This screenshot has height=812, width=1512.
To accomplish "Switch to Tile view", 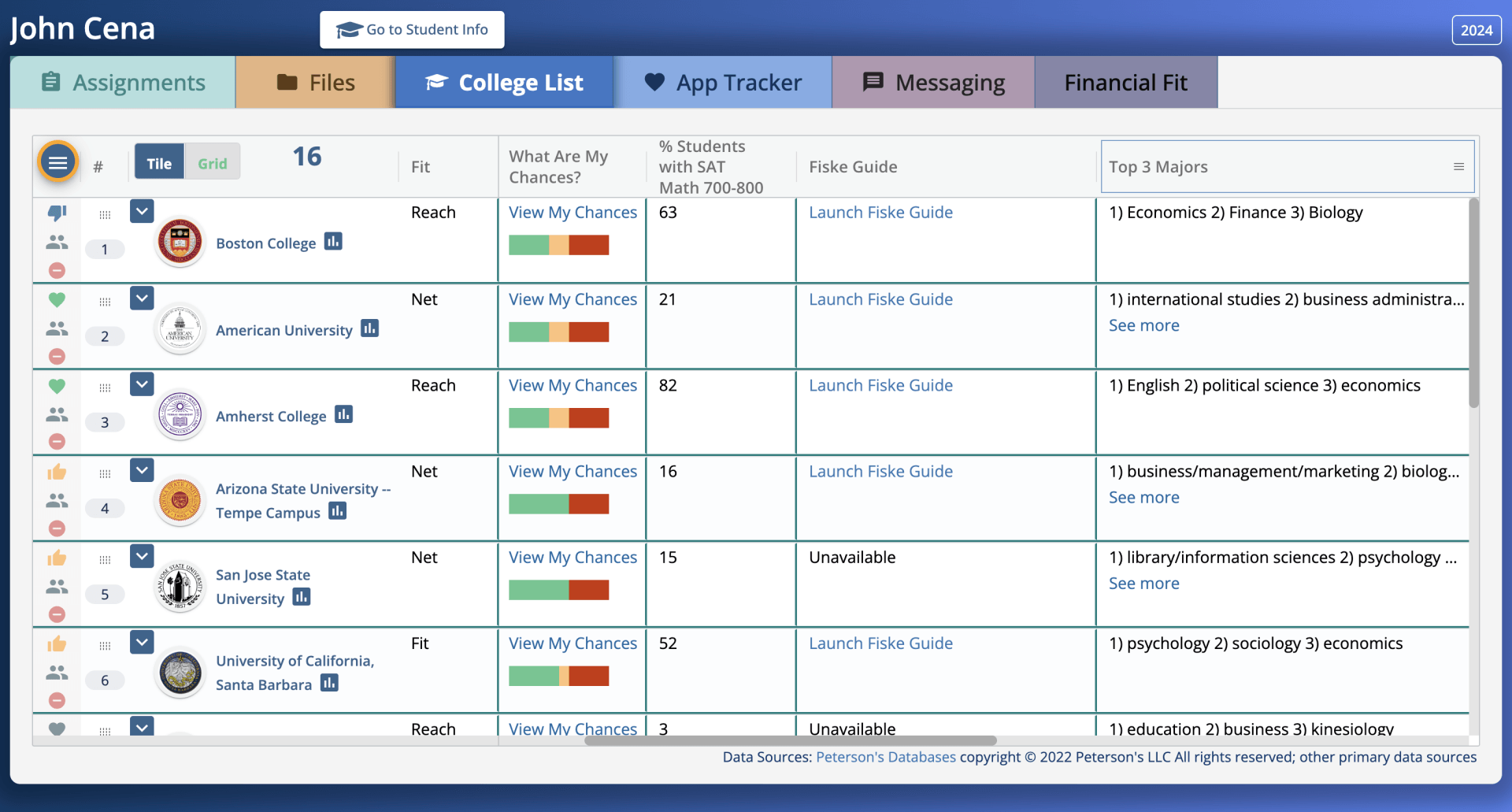I will tap(159, 163).
